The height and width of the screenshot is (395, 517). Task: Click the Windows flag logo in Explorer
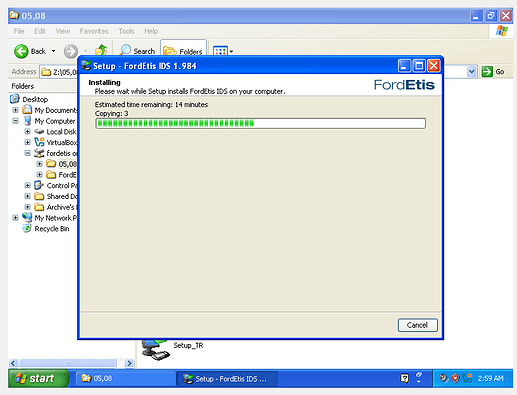(x=502, y=31)
